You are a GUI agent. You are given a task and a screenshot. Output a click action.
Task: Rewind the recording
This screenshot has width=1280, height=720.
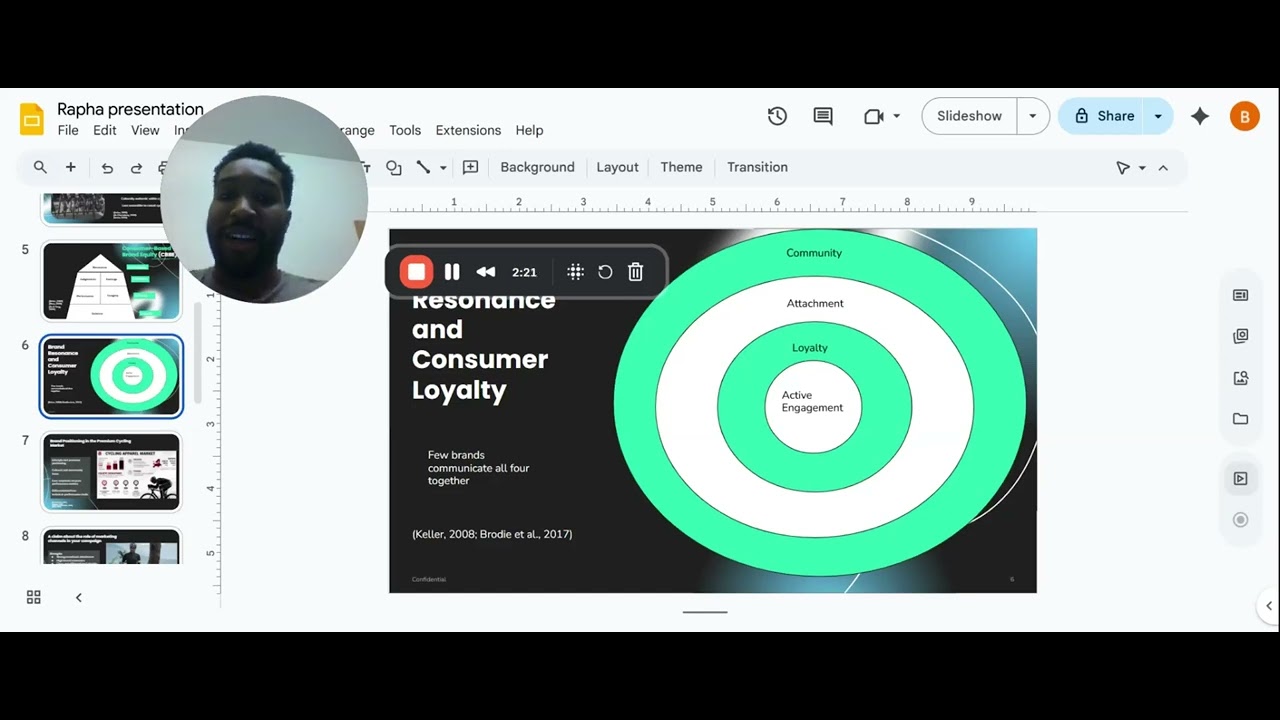point(486,272)
